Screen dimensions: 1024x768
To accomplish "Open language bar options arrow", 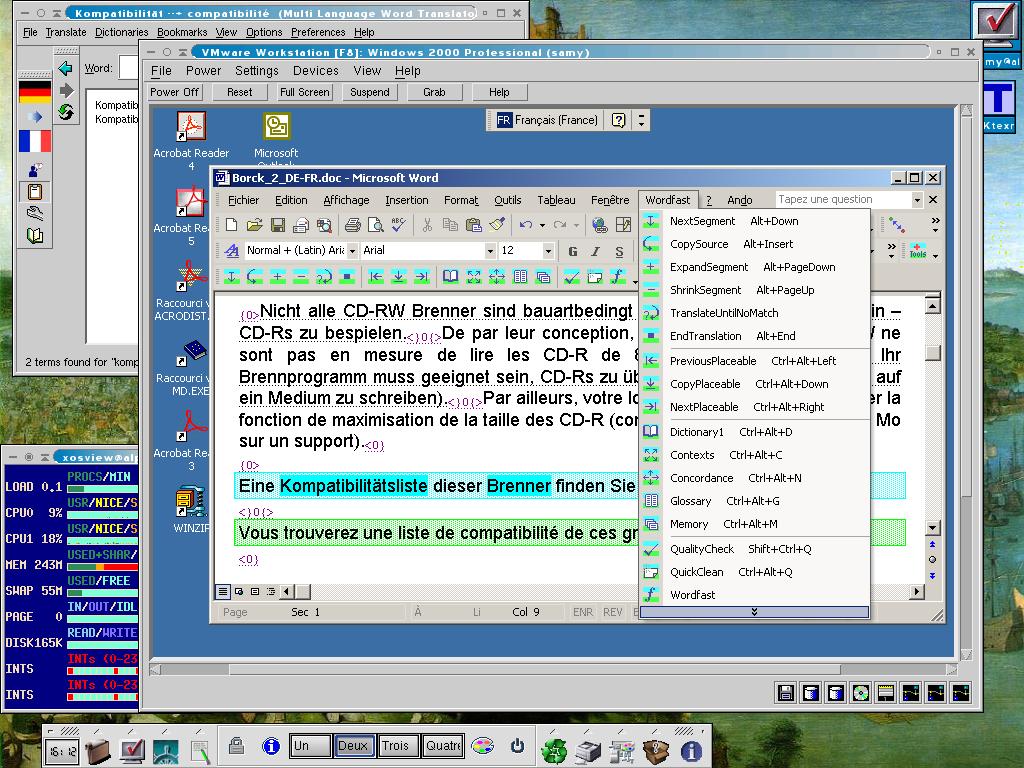I will pos(641,120).
